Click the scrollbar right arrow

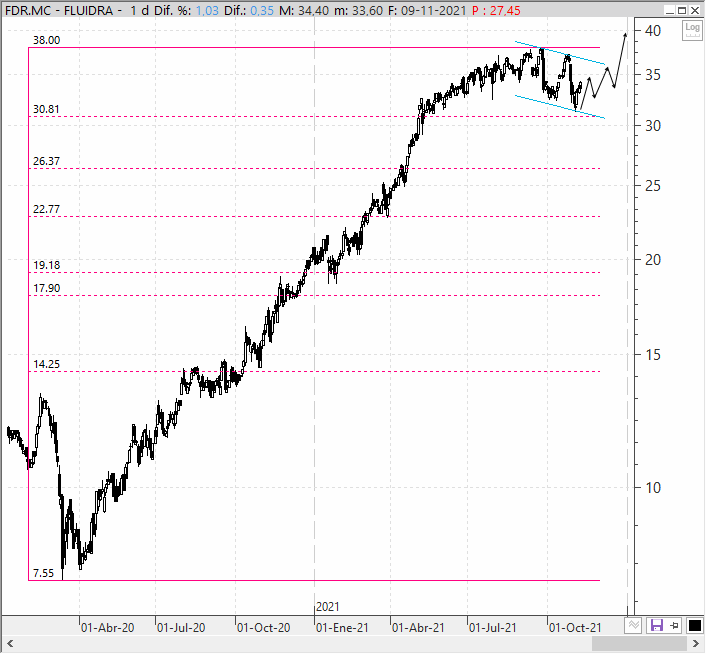(696, 644)
